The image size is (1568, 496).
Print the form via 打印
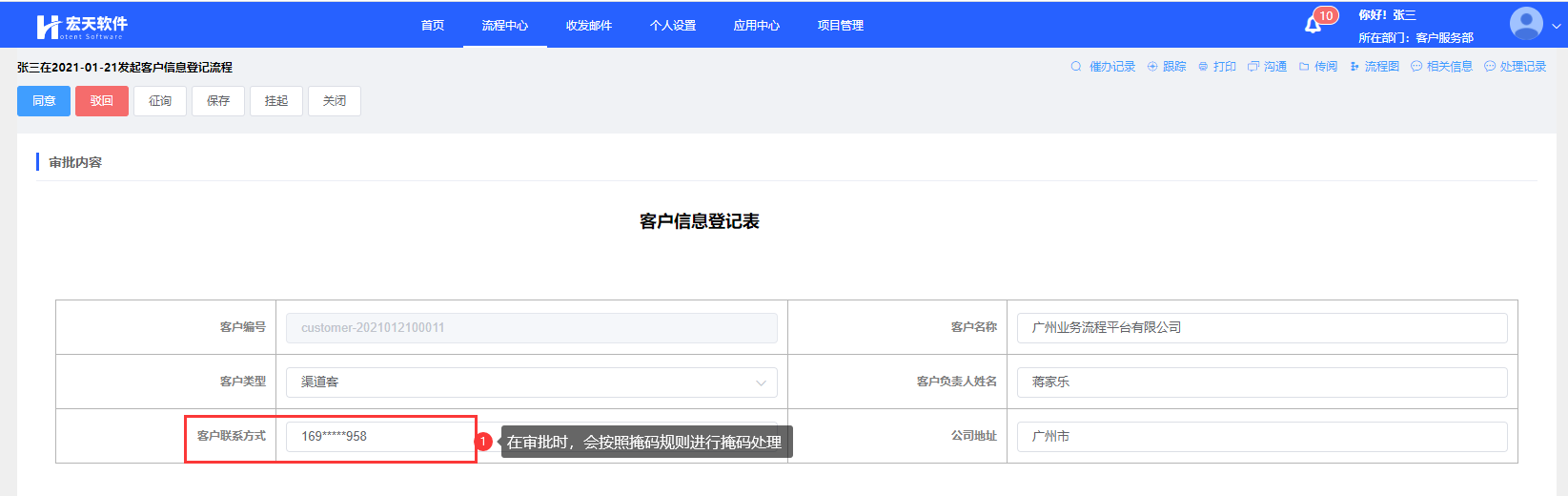click(x=1217, y=67)
